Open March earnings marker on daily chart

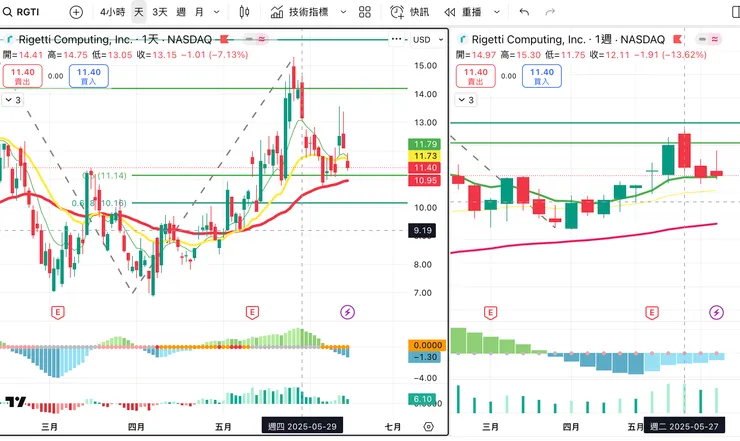[x=58, y=313]
